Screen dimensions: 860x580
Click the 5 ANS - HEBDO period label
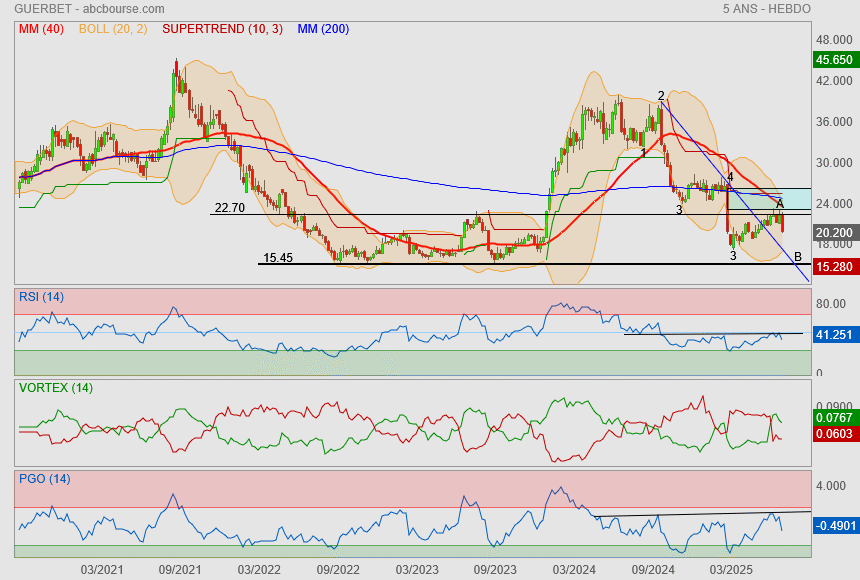coord(766,9)
